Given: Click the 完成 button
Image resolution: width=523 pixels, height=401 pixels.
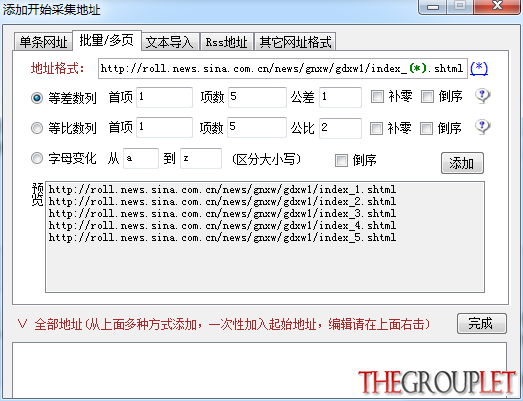Looking at the screenshot, I should (482, 323).
